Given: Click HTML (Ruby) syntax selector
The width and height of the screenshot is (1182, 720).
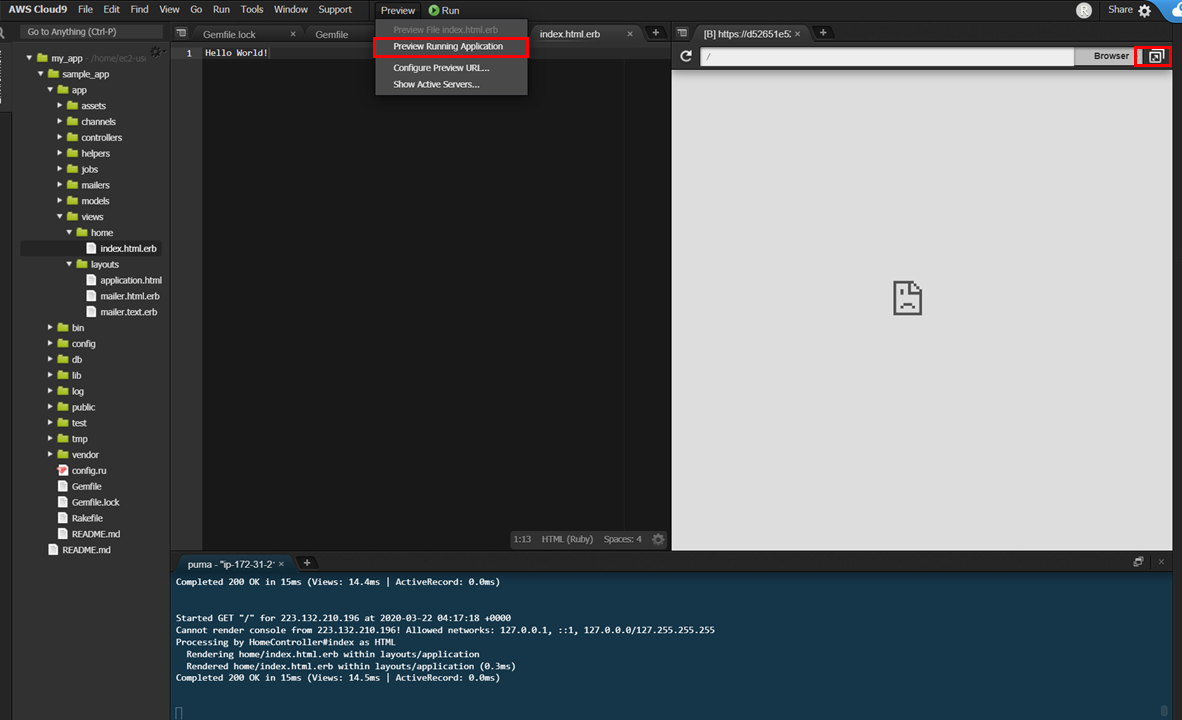Looking at the screenshot, I should tap(567, 539).
